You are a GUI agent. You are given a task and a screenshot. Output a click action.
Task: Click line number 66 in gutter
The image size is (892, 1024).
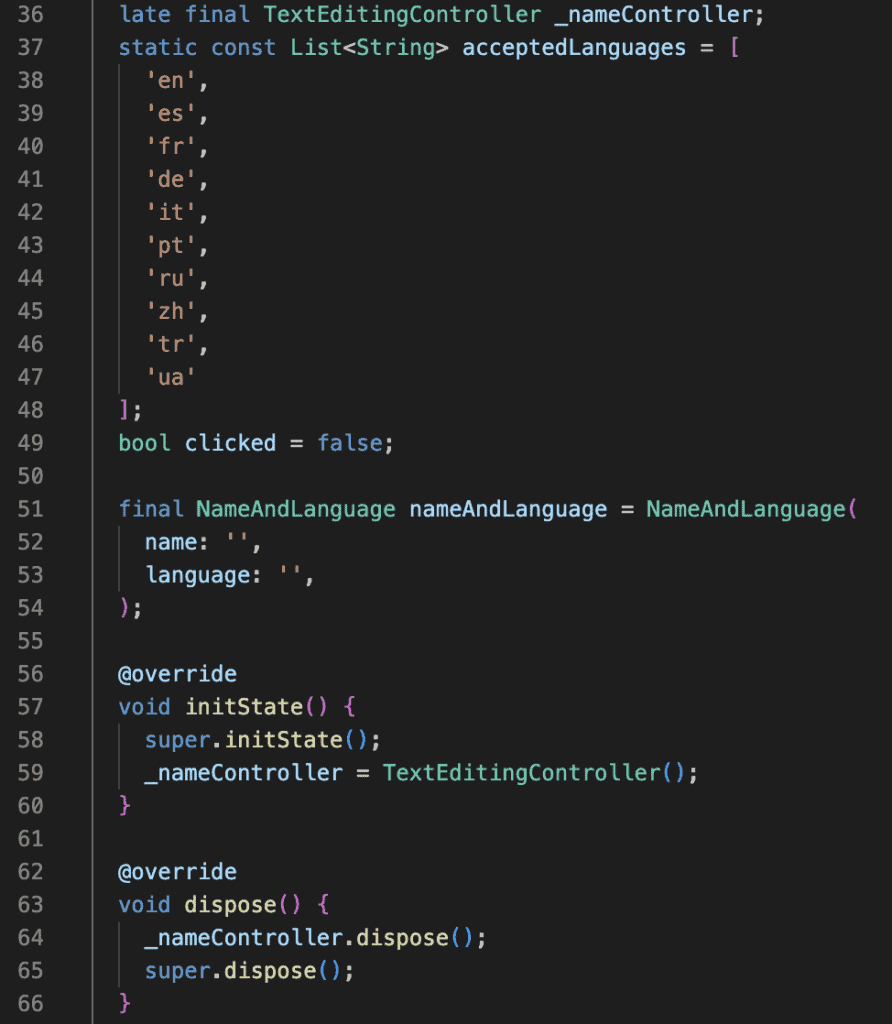point(30,1003)
